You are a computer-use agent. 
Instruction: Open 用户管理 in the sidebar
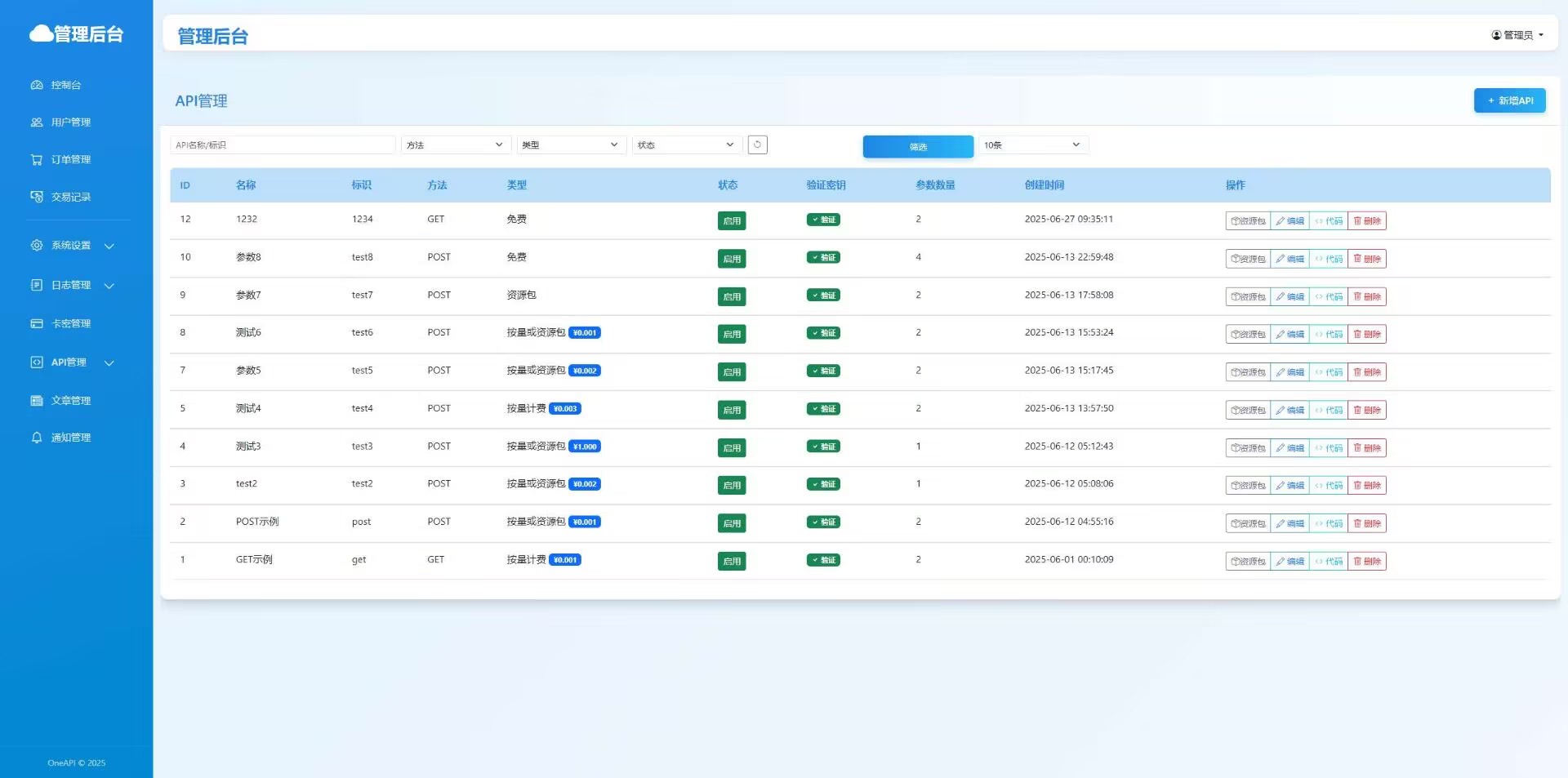pyautogui.click(x=71, y=122)
